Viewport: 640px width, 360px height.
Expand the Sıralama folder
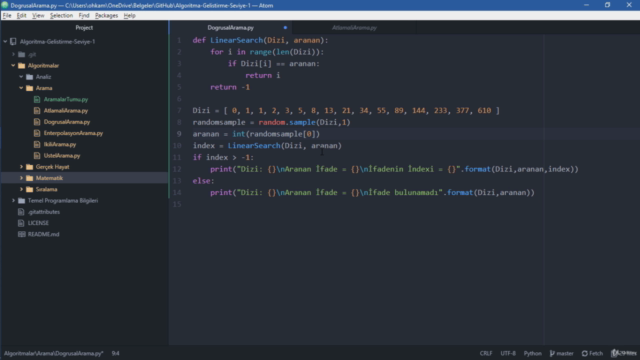tap(21, 189)
